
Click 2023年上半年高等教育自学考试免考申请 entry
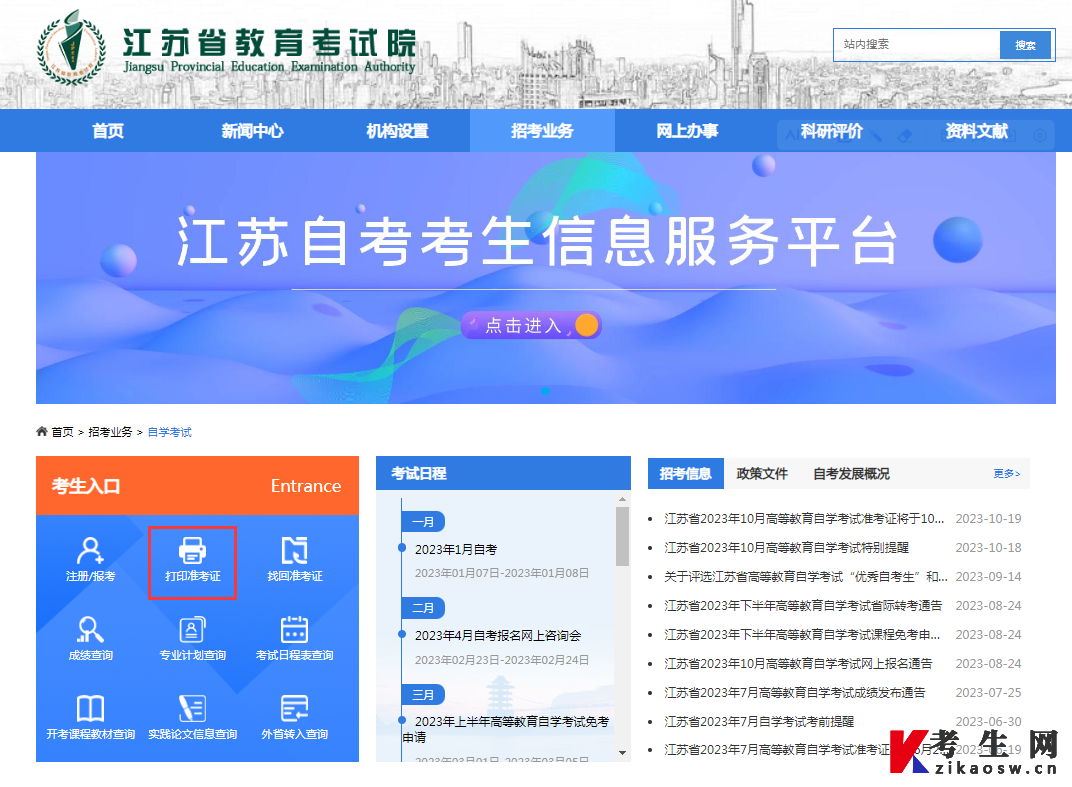pyautogui.click(x=506, y=730)
